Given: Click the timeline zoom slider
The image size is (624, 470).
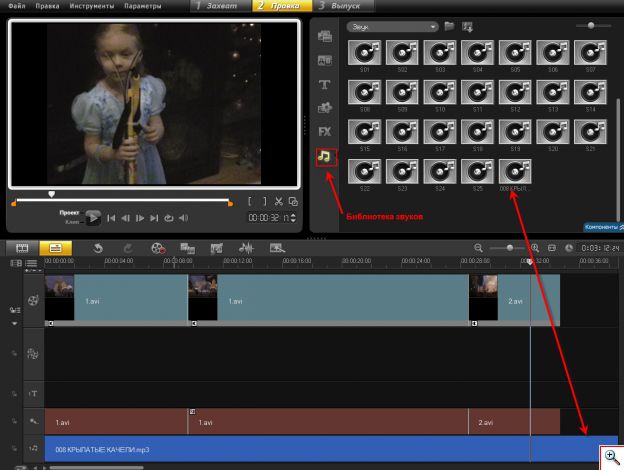Looking at the screenshot, I should pyautogui.click(x=510, y=248).
